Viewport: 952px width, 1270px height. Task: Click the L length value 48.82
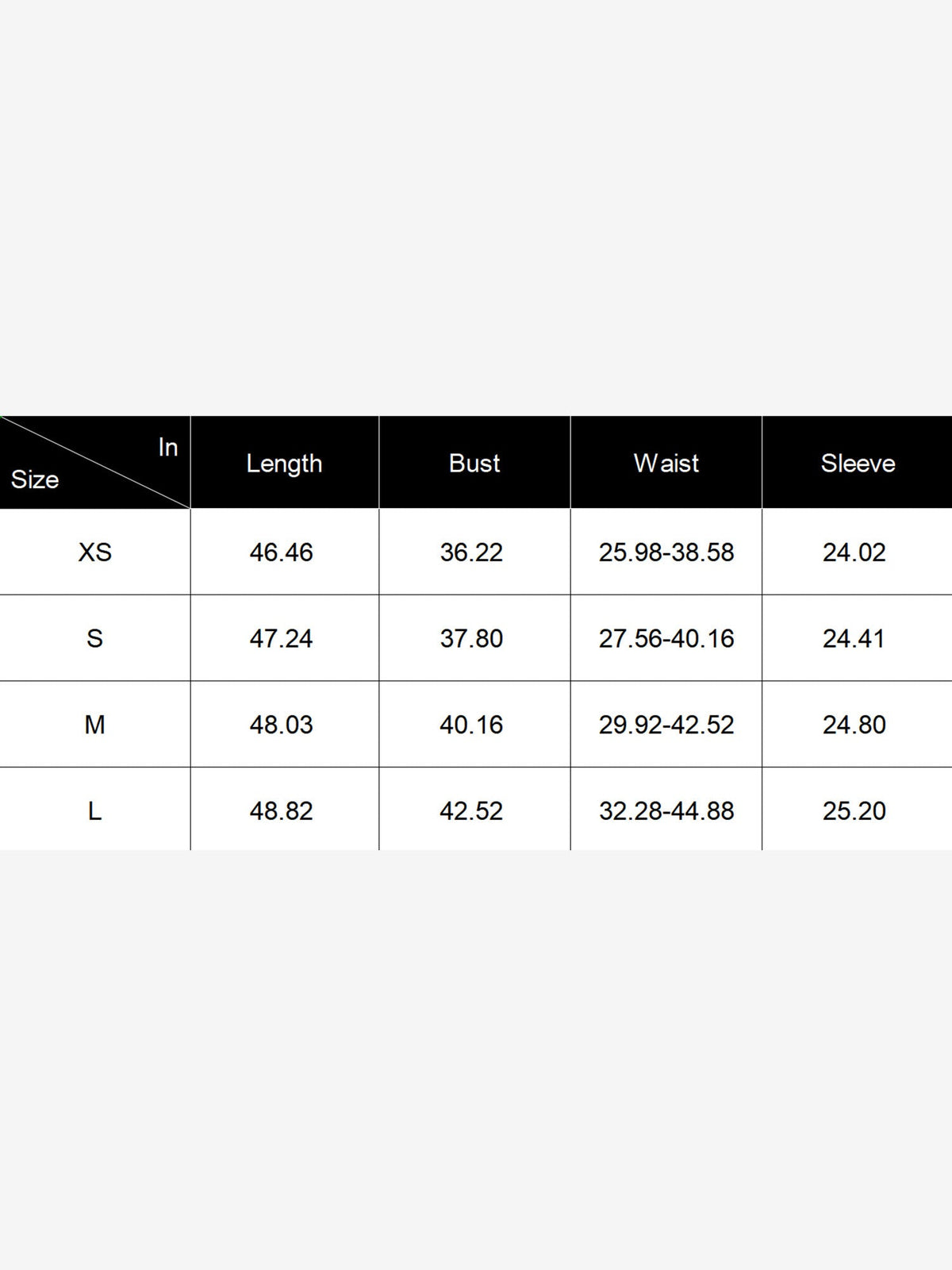pyautogui.click(x=281, y=810)
